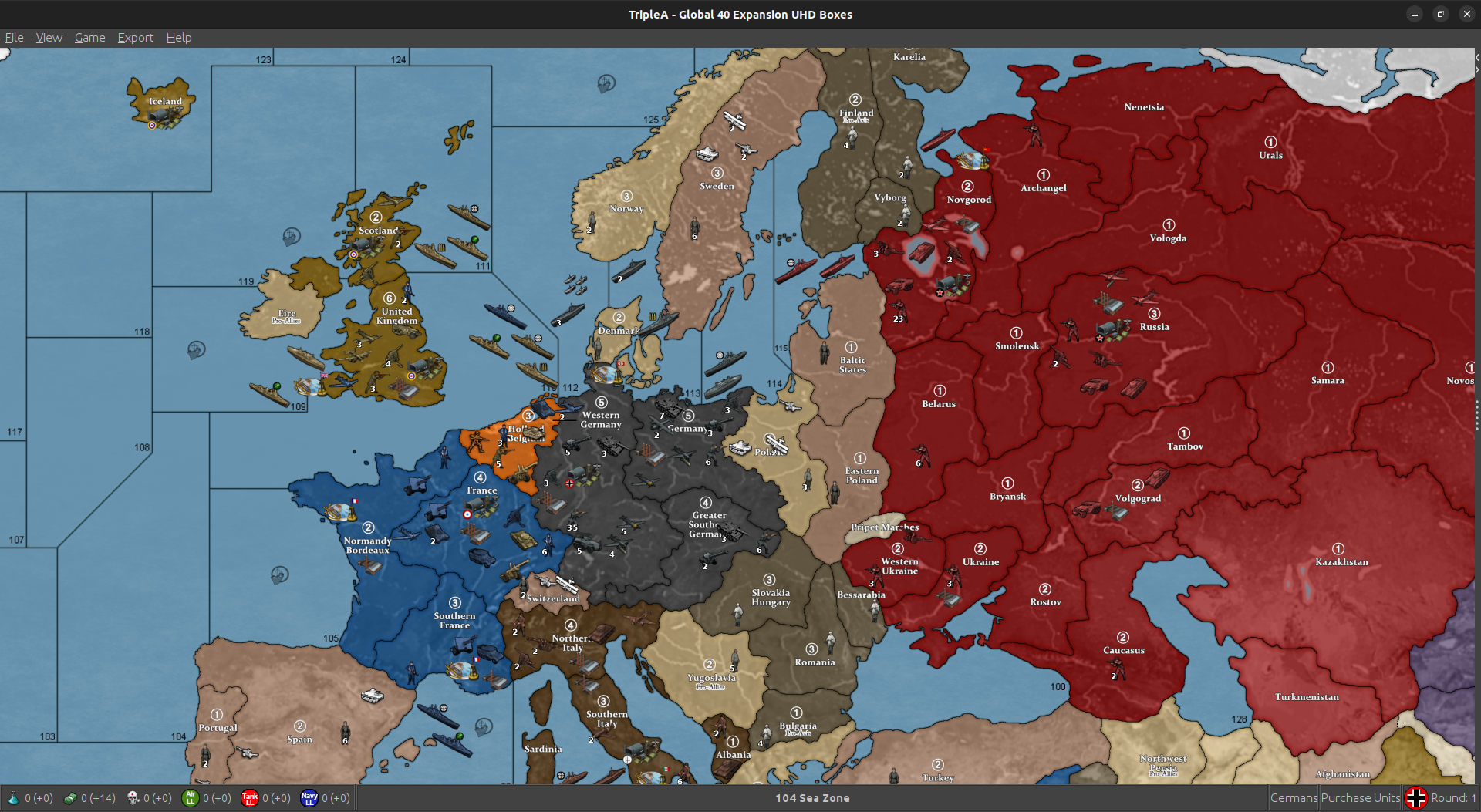Open the Export menu

coord(135,38)
